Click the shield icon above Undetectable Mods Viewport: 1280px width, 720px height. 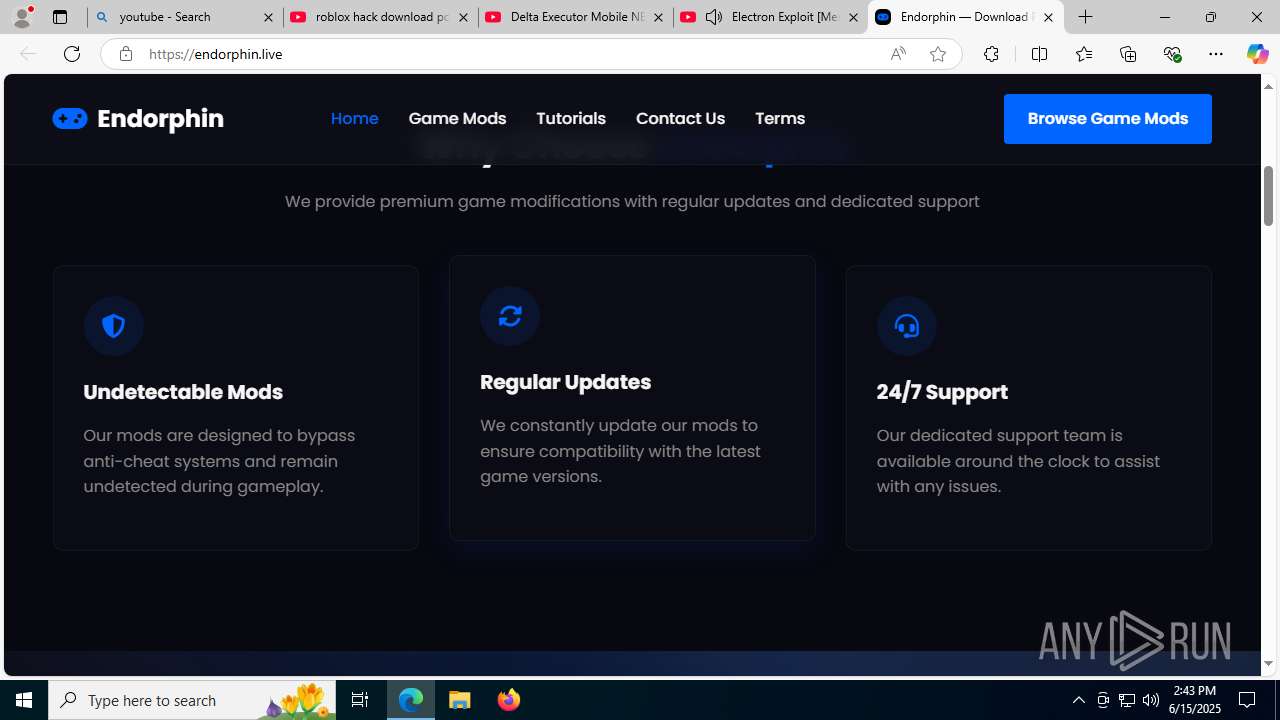[x=113, y=325]
